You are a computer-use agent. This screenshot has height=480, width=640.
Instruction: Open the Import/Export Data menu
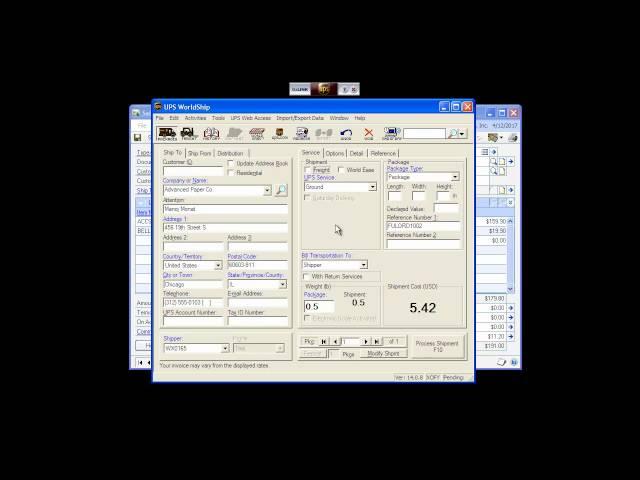point(300,118)
